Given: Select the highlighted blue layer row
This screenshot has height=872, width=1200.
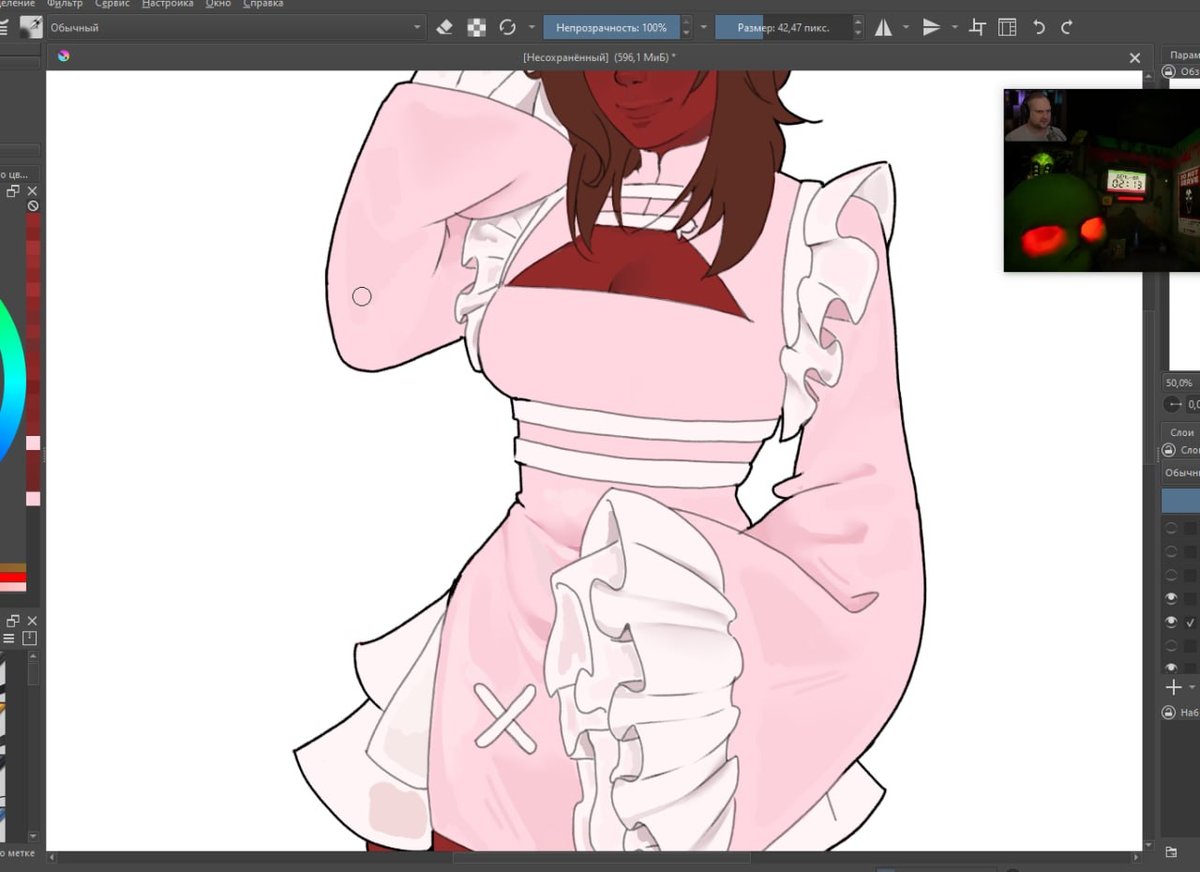Looking at the screenshot, I should pos(1181,501).
